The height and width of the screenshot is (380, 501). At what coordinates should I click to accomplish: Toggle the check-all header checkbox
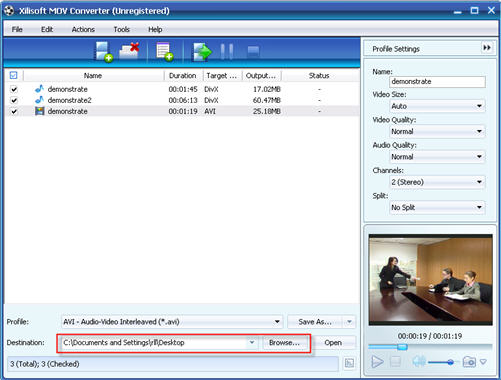[x=13, y=75]
